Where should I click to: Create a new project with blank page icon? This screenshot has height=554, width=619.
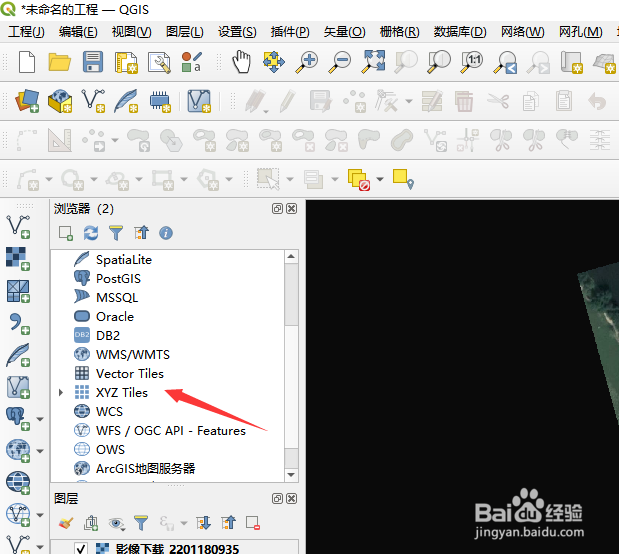tap(27, 62)
